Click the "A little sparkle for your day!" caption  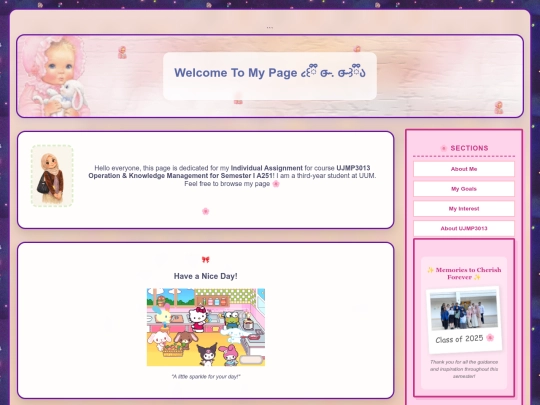pos(206,377)
